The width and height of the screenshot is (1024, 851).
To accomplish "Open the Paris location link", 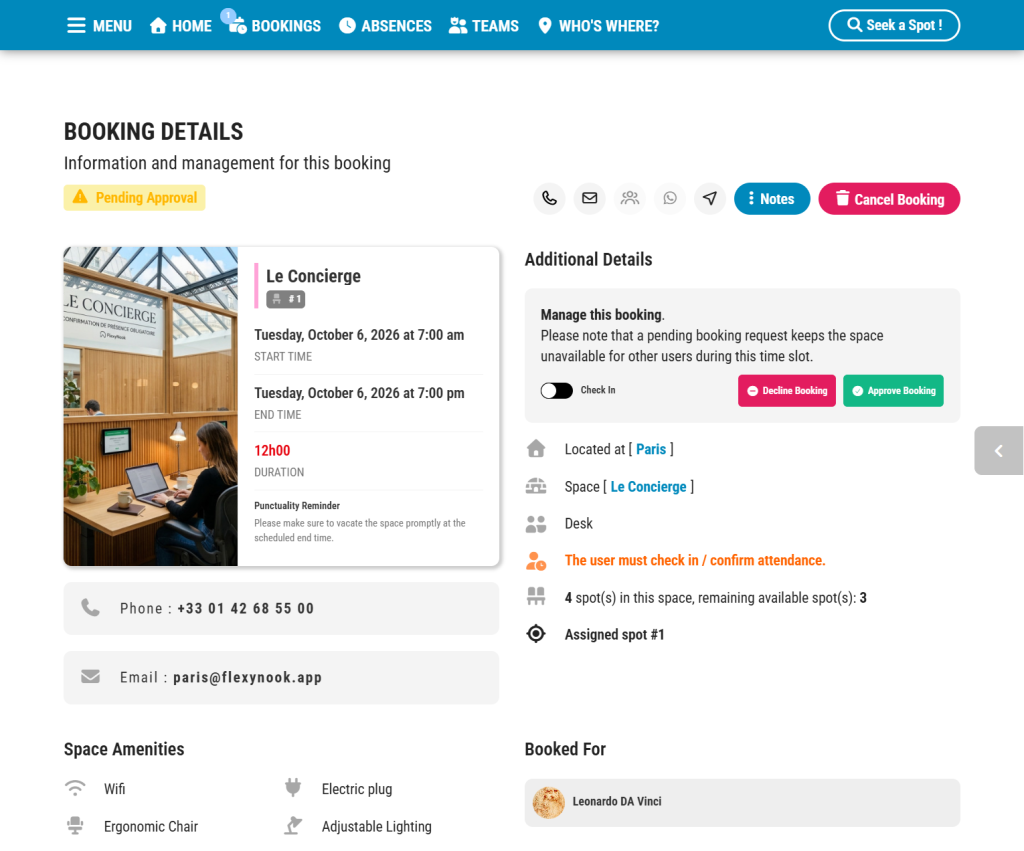I will (651, 449).
